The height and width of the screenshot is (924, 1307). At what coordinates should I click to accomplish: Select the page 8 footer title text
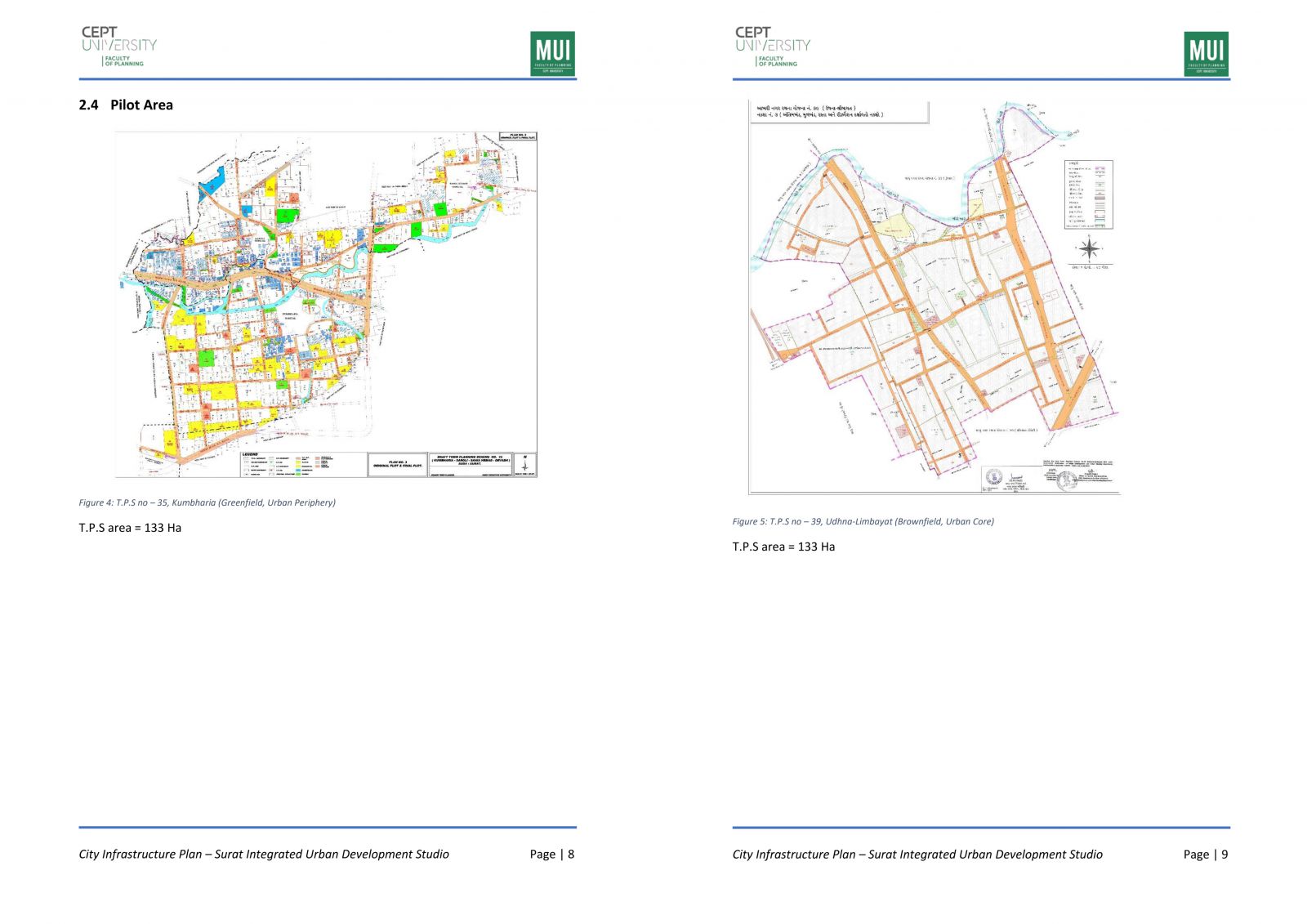[x=264, y=854]
